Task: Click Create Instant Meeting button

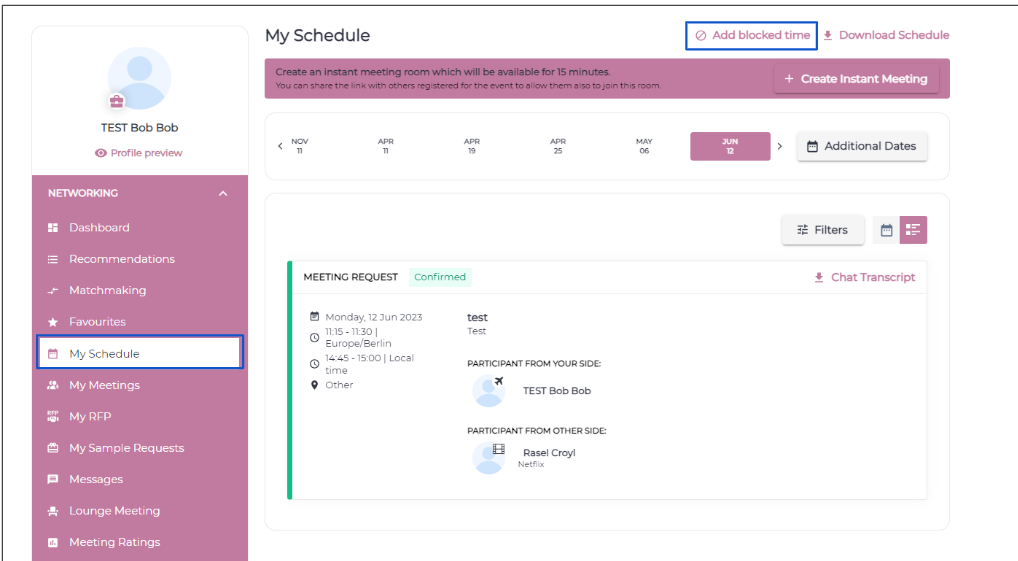Action: [x=856, y=79]
